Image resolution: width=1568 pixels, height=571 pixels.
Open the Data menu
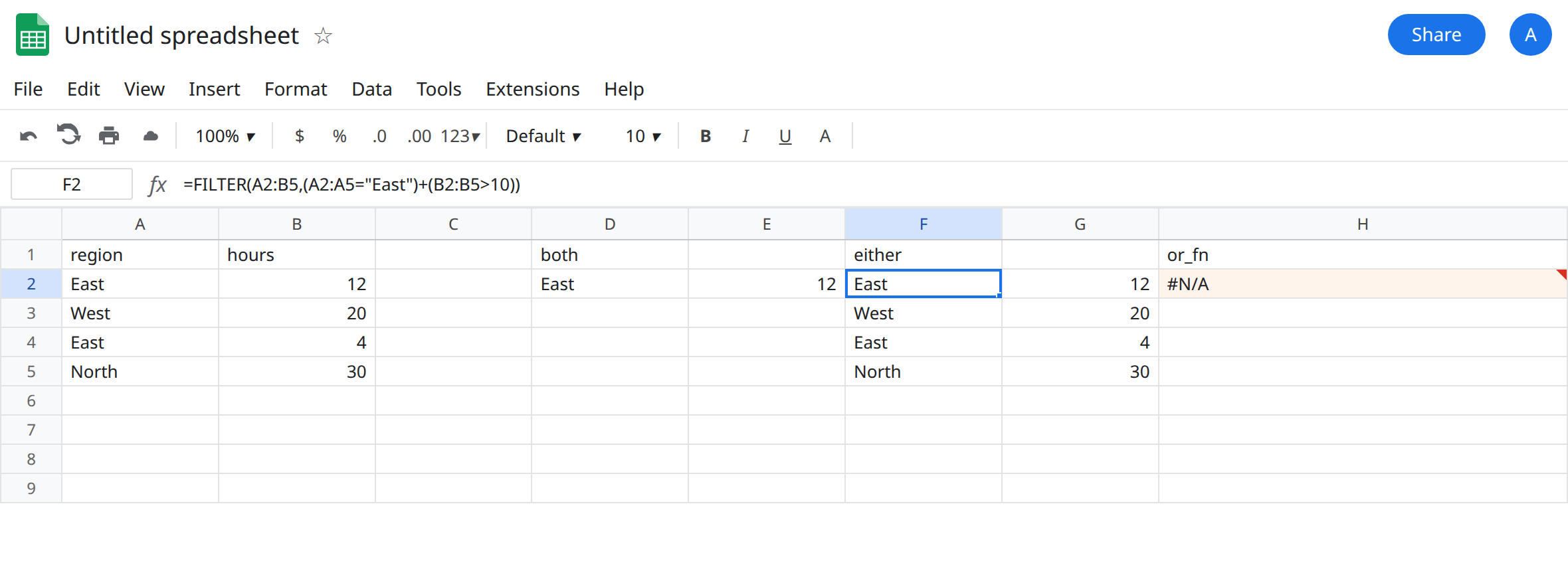pos(371,89)
